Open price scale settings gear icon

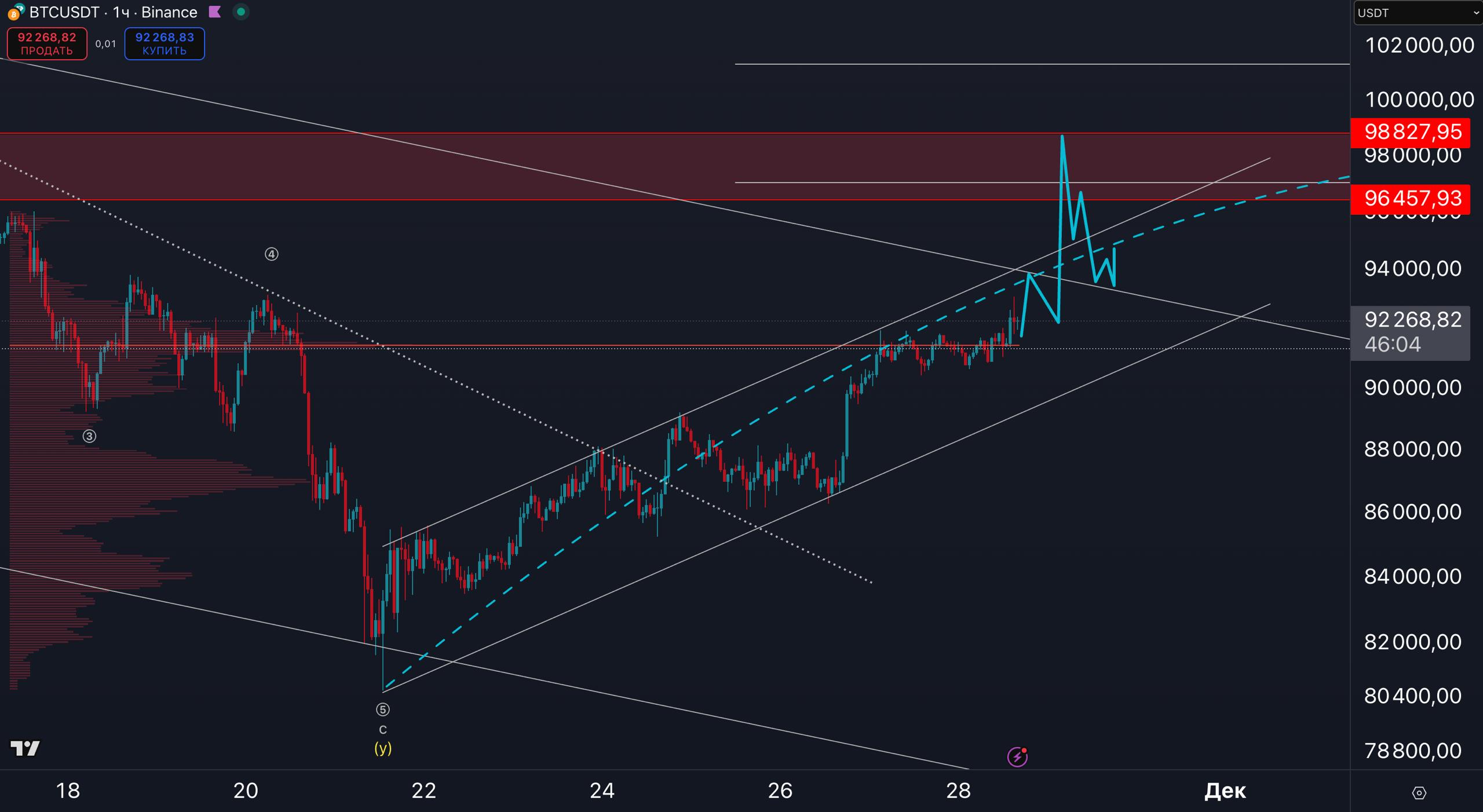click(x=1419, y=792)
